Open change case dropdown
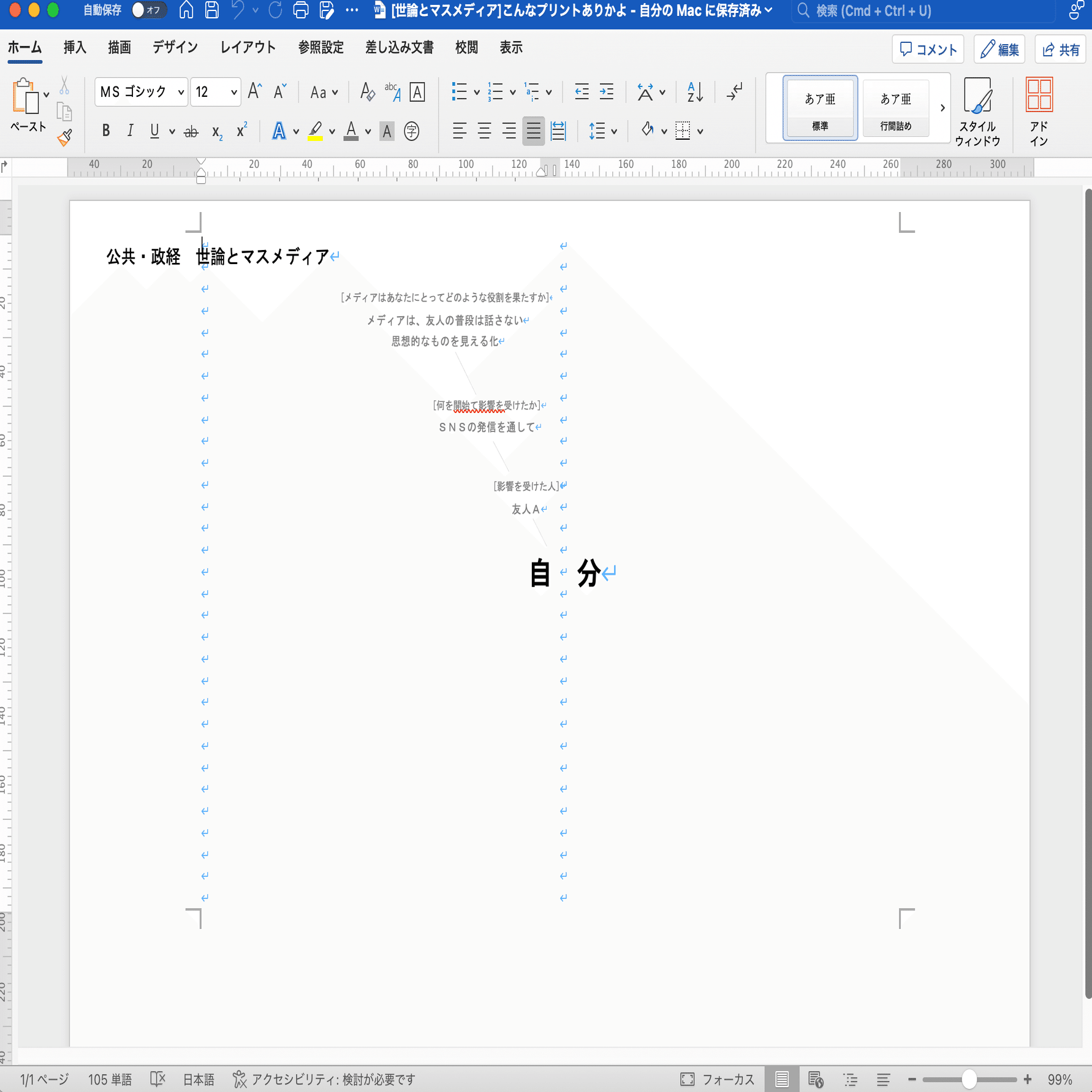1092x1092 pixels. (x=324, y=93)
